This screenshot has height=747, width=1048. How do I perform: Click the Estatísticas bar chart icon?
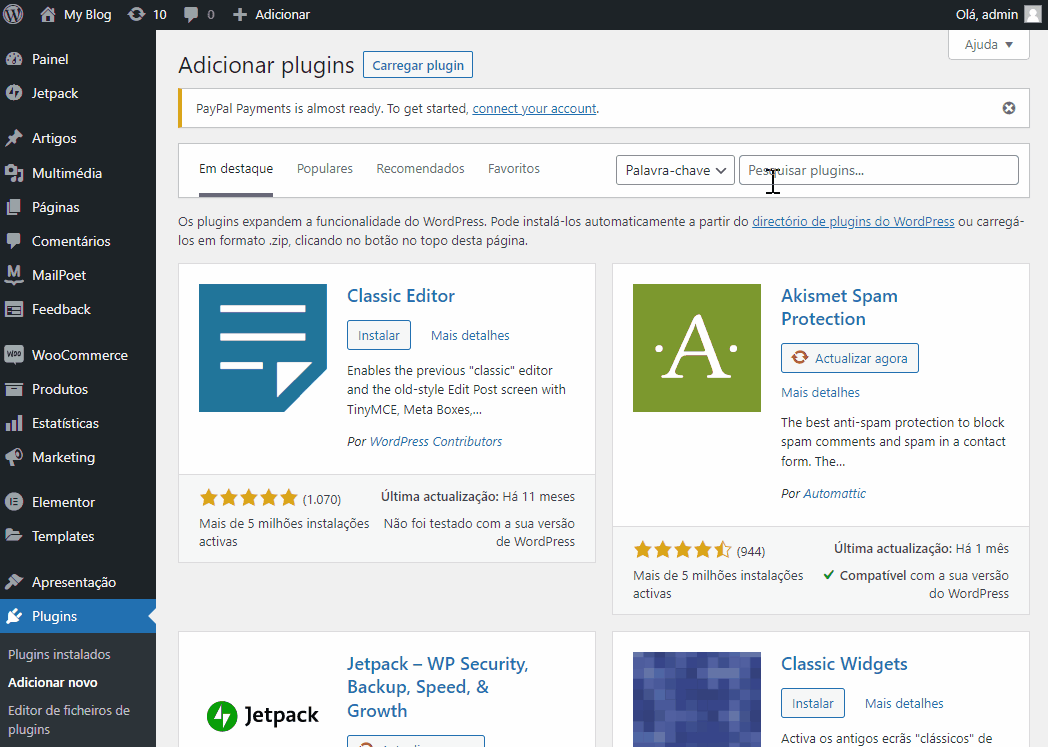(x=14, y=423)
